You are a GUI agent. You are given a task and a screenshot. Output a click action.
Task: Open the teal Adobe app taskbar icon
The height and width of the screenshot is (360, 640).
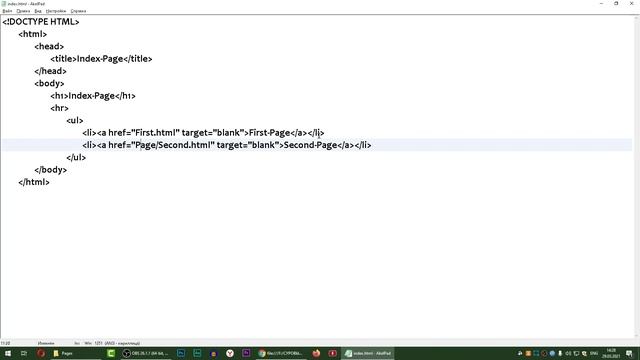point(197,353)
